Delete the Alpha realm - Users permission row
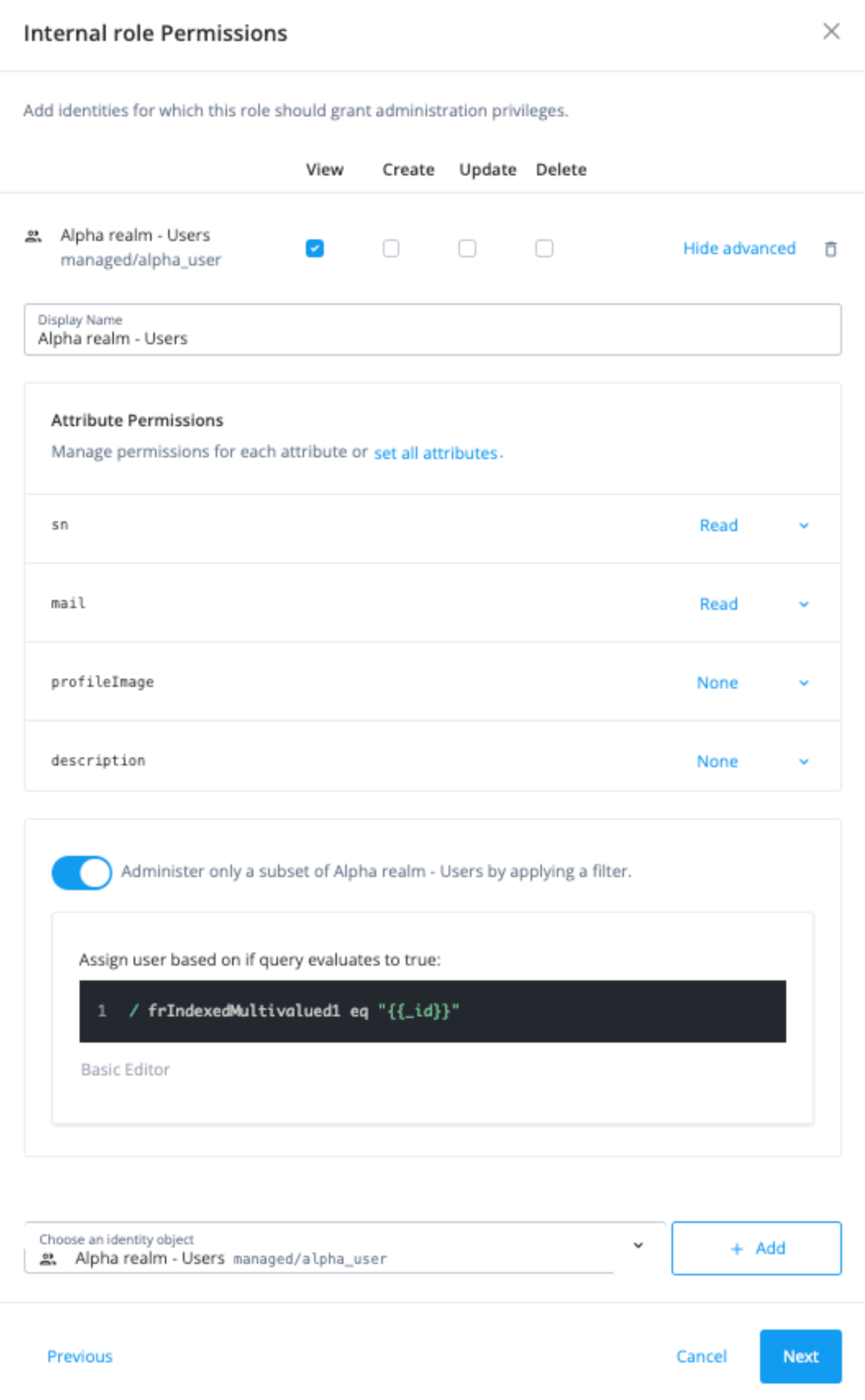The image size is (865, 1400). click(831, 248)
